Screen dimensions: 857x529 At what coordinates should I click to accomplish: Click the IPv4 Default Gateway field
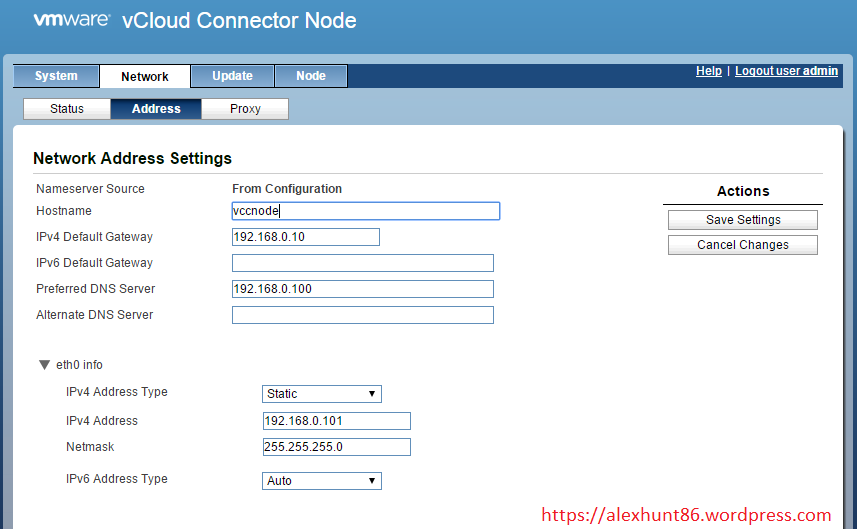click(x=305, y=237)
